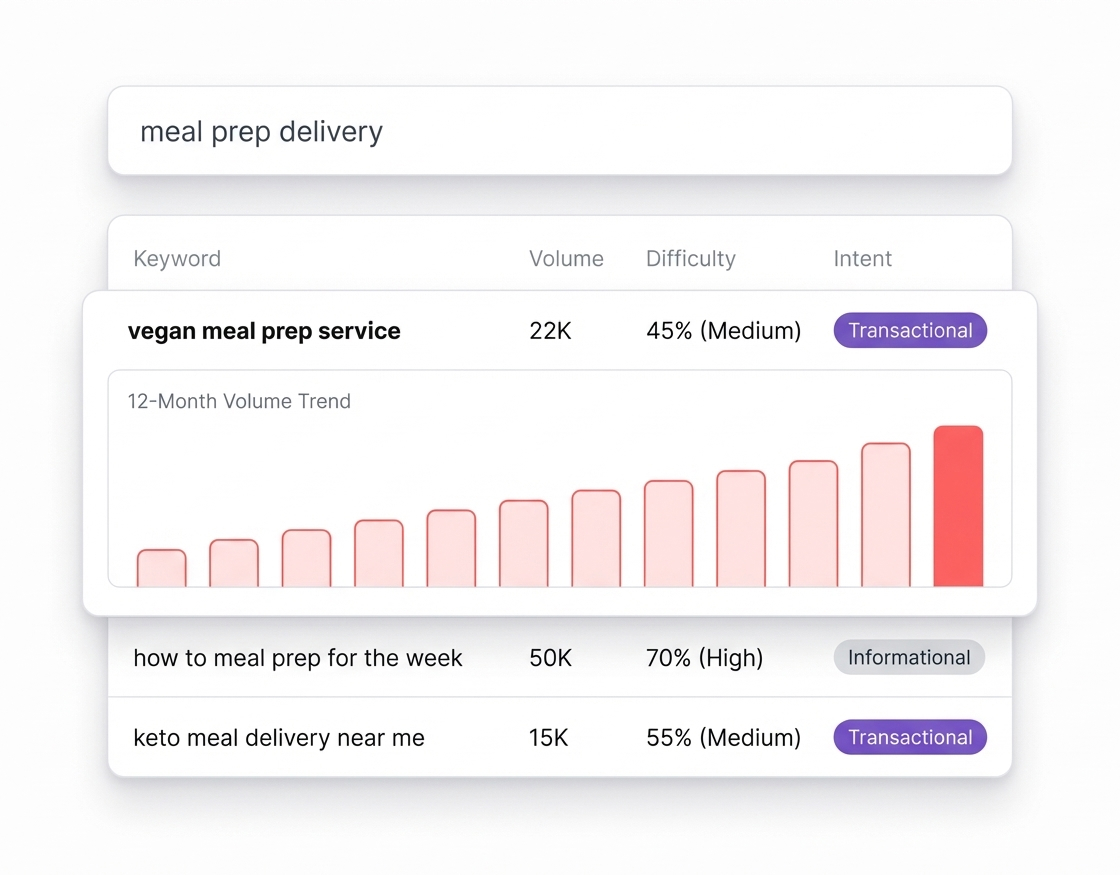This screenshot has height=875, width=1120.
Task: Select the keto meal delivery near me keyword
Action: [x=279, y=737]
